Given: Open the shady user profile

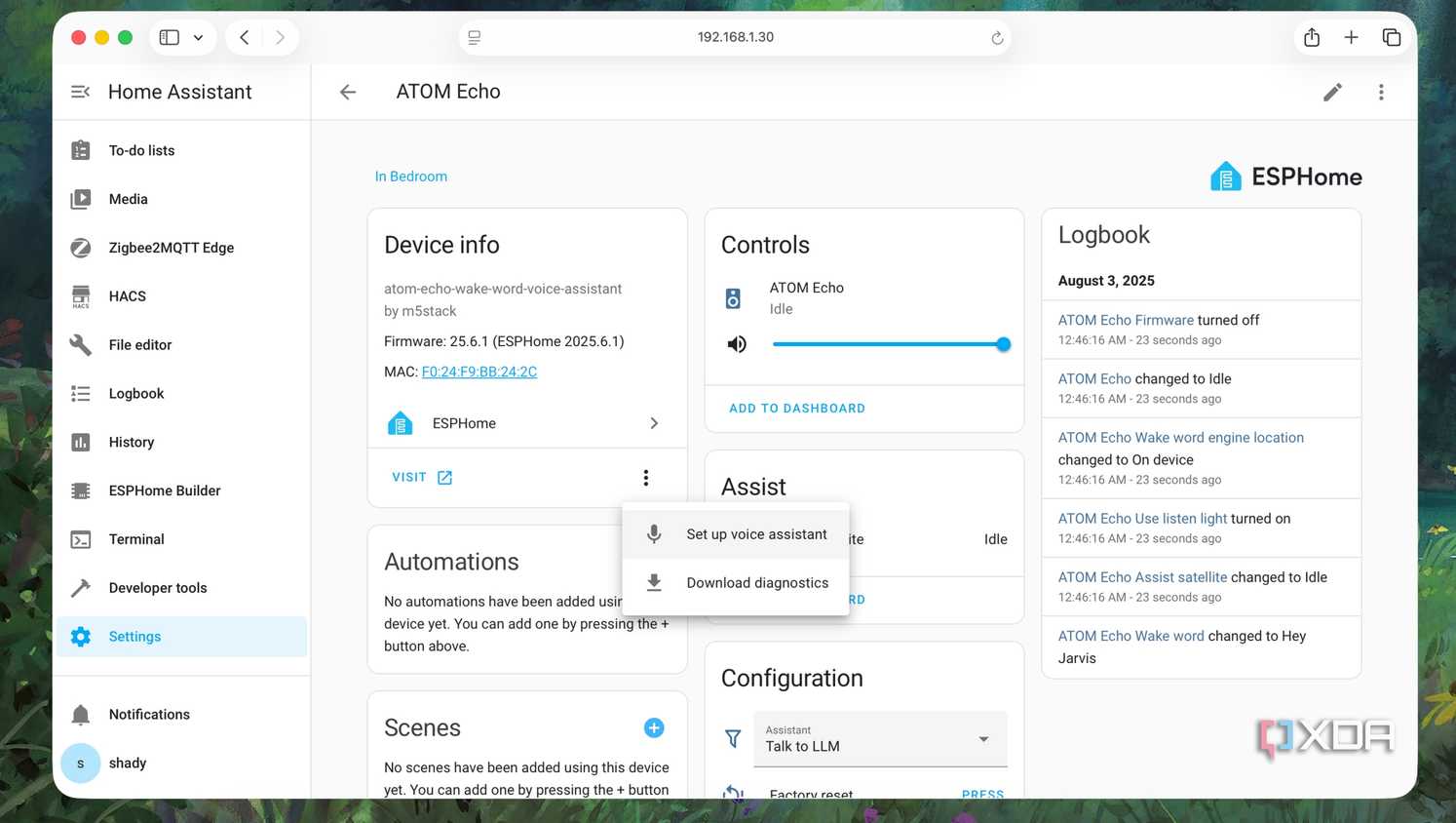Looking at the screenshot, I should [181, 764].
